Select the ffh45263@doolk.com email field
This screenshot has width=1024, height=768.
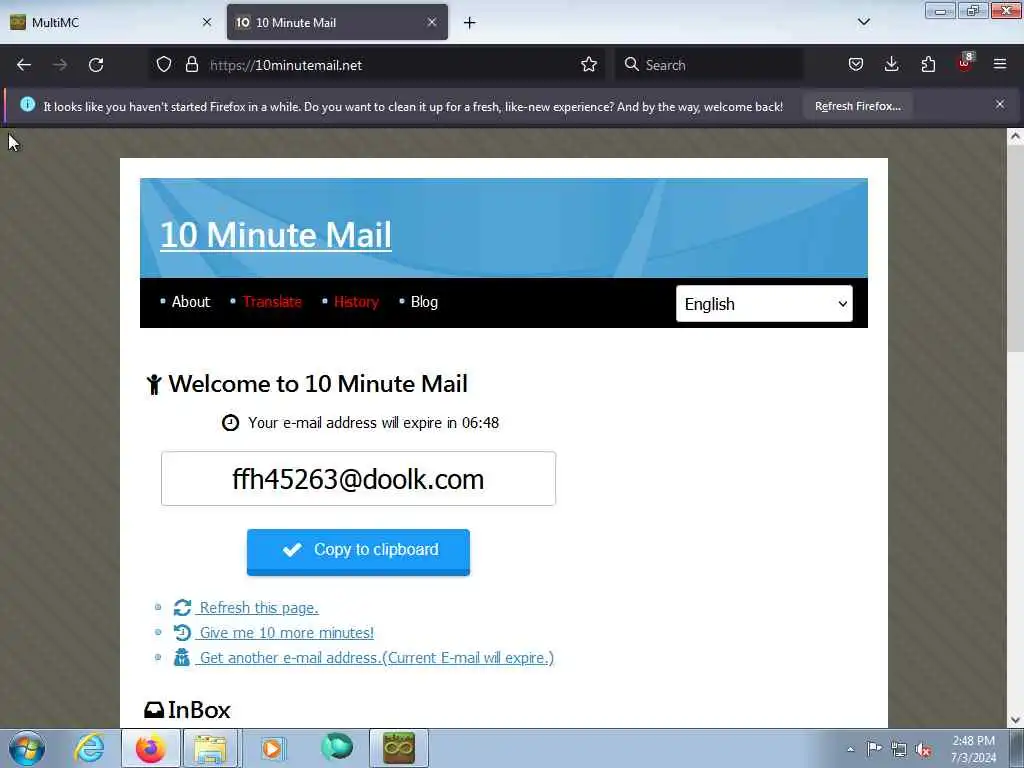click(x=359, y=479)
